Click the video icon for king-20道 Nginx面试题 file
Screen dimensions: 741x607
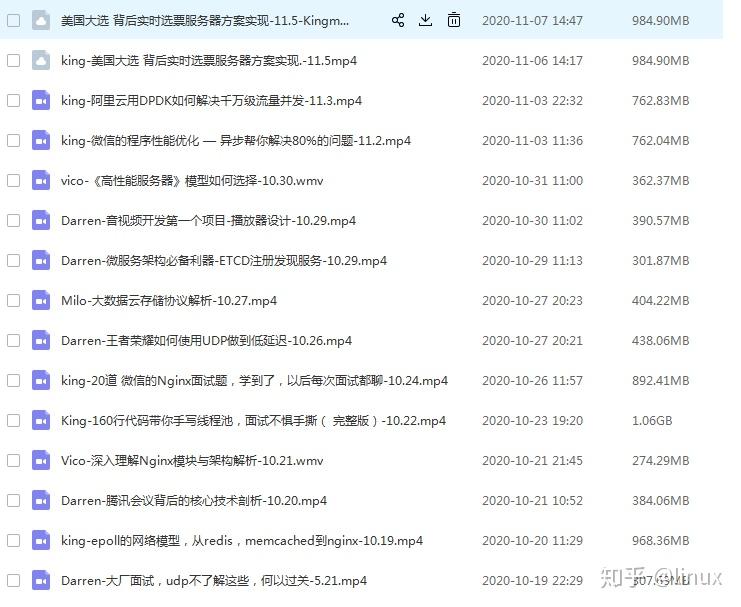[x=41, y=381]
